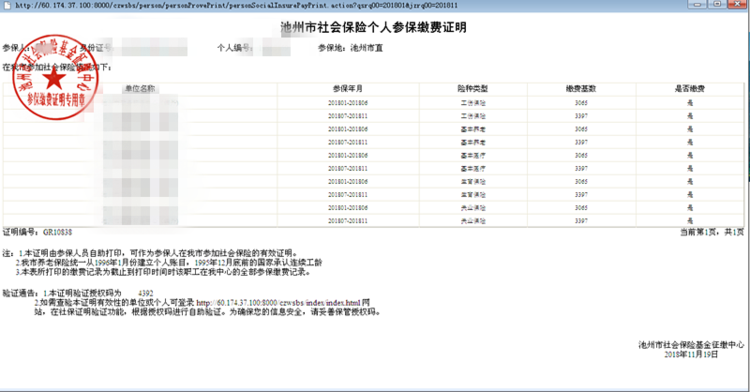Open the 60.174.37.100:8000 czwsbs index.html link
This screenshot has height=392, width=750.
(278, 303)
